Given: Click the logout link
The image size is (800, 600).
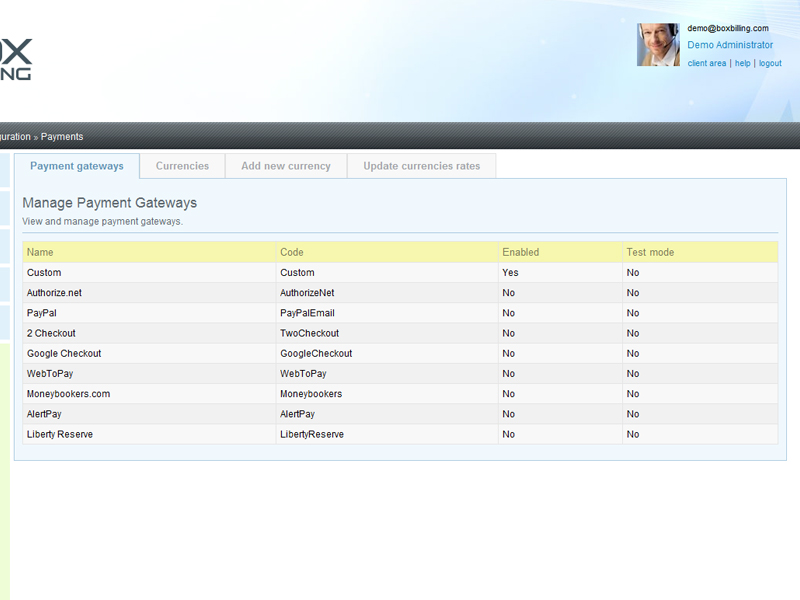Looking at the screenshot, I should pyautogui.click(x=770, y=63).
